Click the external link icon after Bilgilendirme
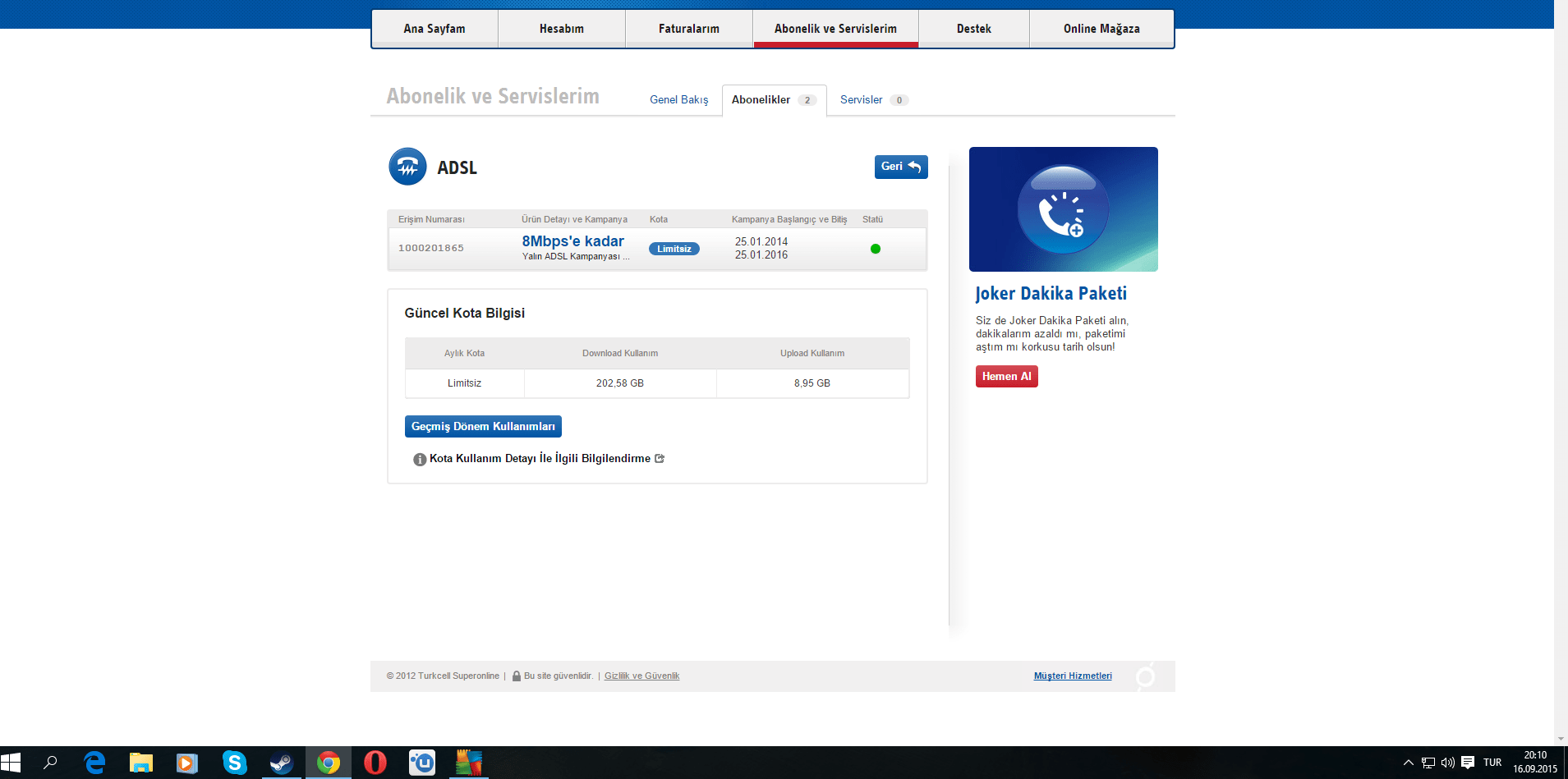1568x779 pixels. (660, 458)
